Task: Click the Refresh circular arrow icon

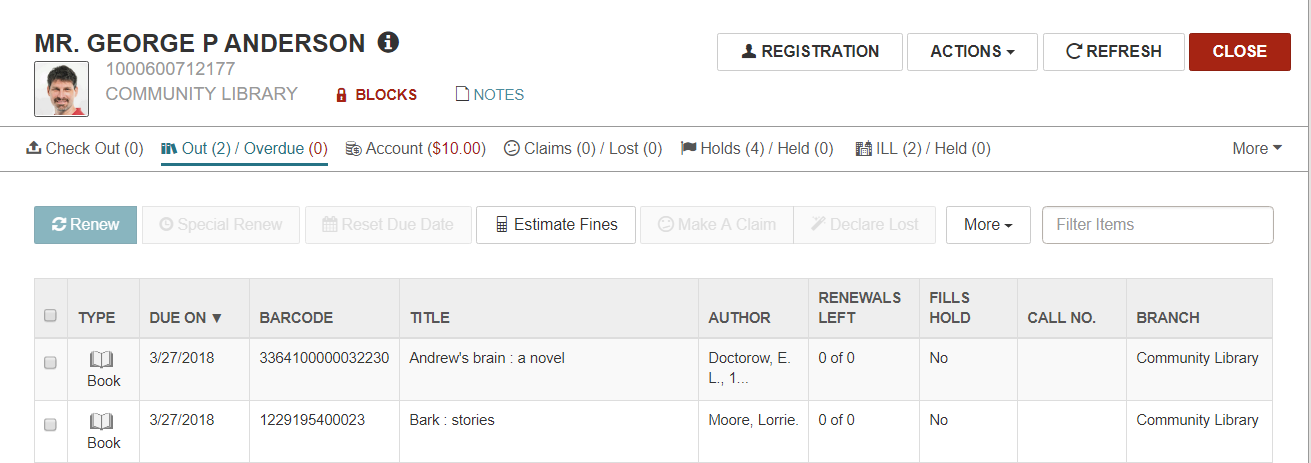Action: [x=1074, y=51]
